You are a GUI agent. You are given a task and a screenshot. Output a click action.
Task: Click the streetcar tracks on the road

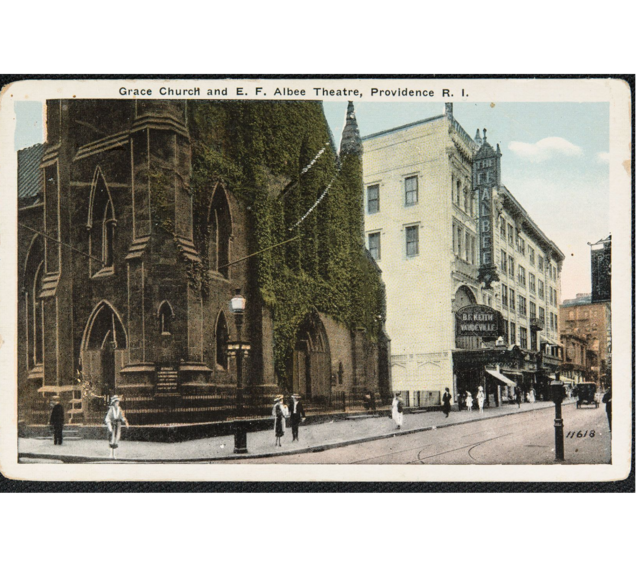450,447
